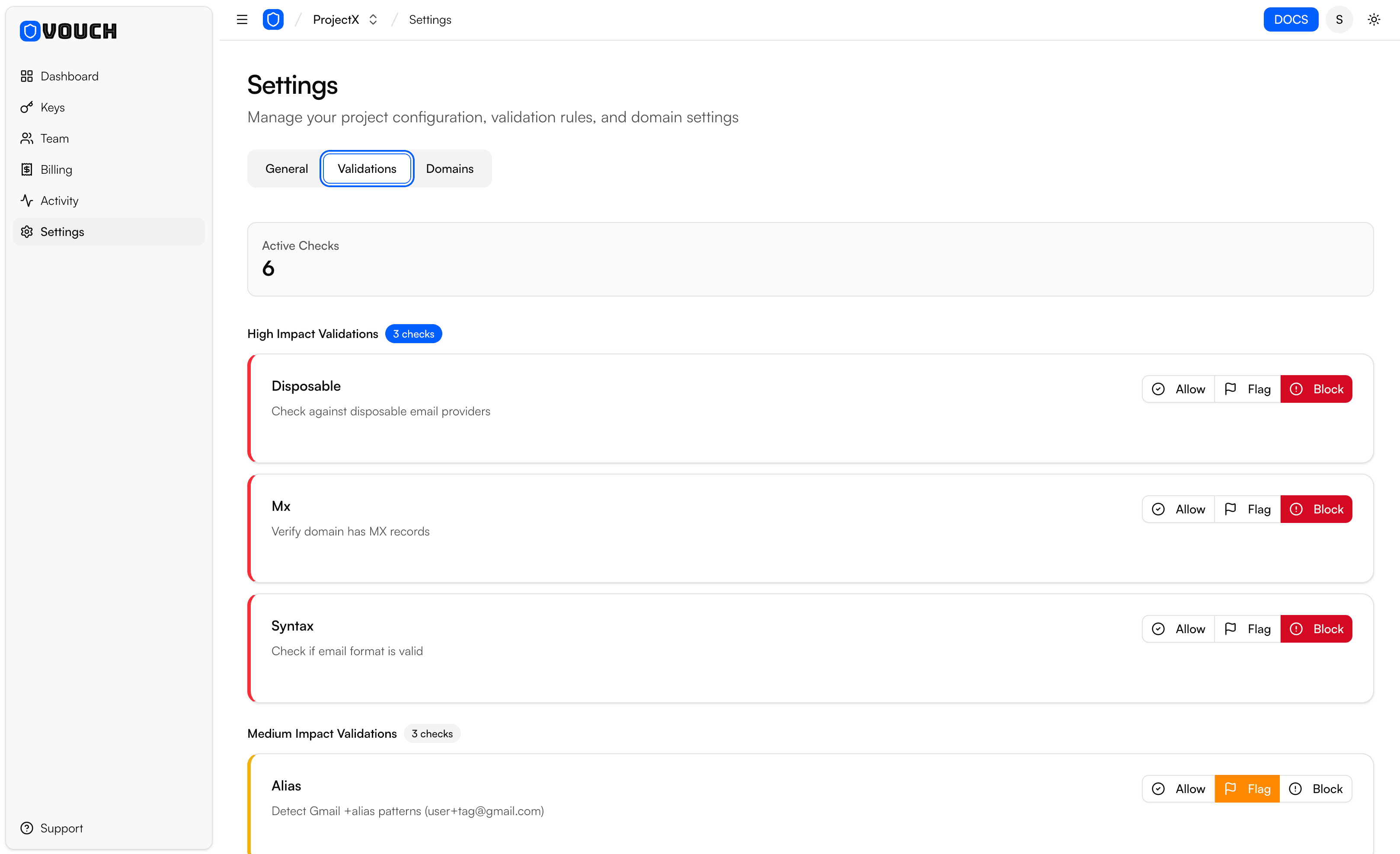Open the DOCS page

coord(1290,19)
